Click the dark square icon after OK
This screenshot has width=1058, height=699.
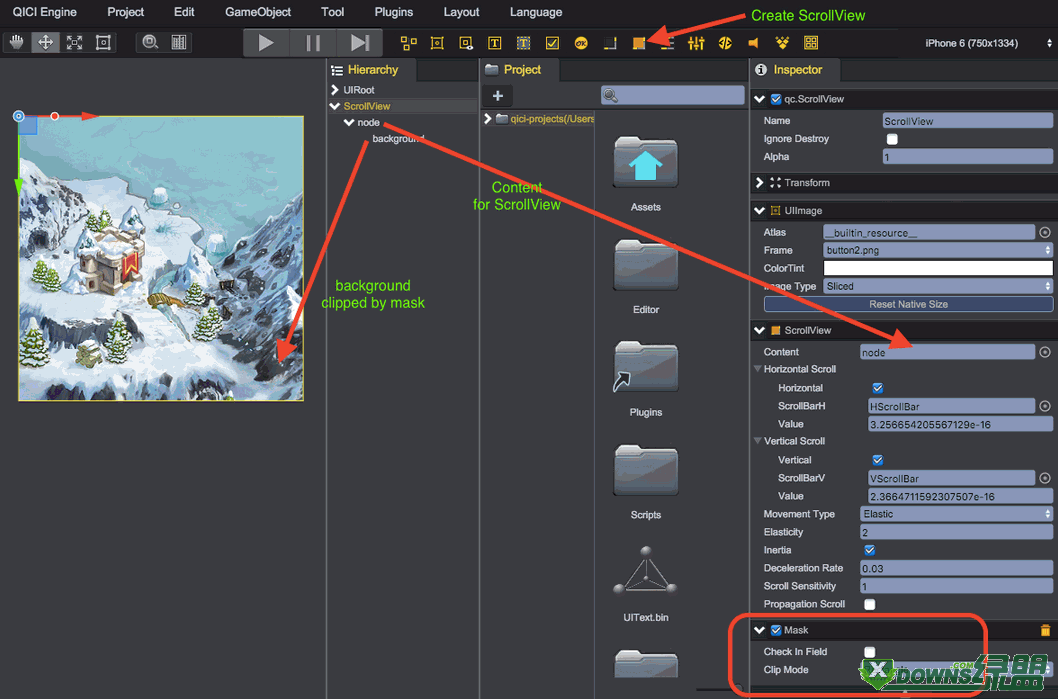[x=610, y=43]
